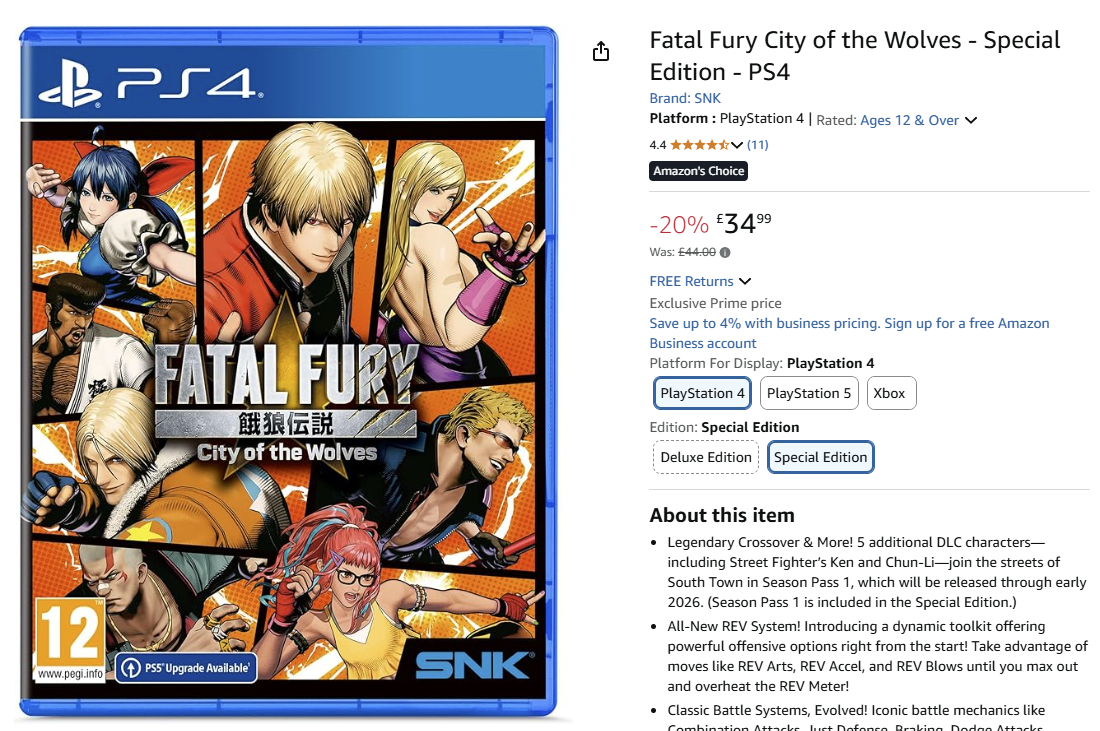
Task: Open the 11 customer reviews link
Action: coord(758,145)
